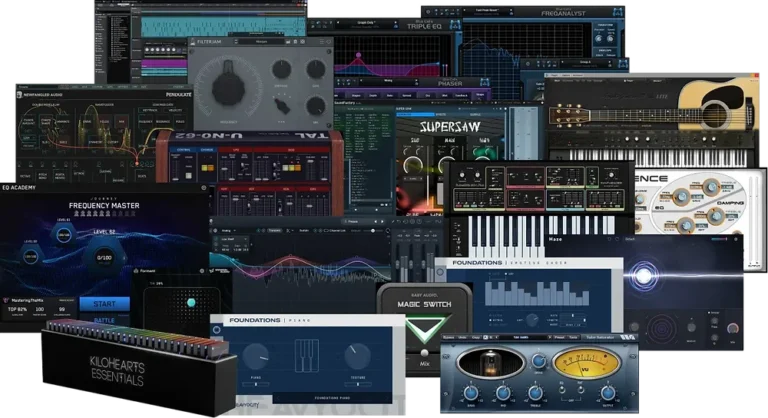Click Filterjam settings gear icon
The width and height of the screenshot is (768, 418).
point(303,42)
